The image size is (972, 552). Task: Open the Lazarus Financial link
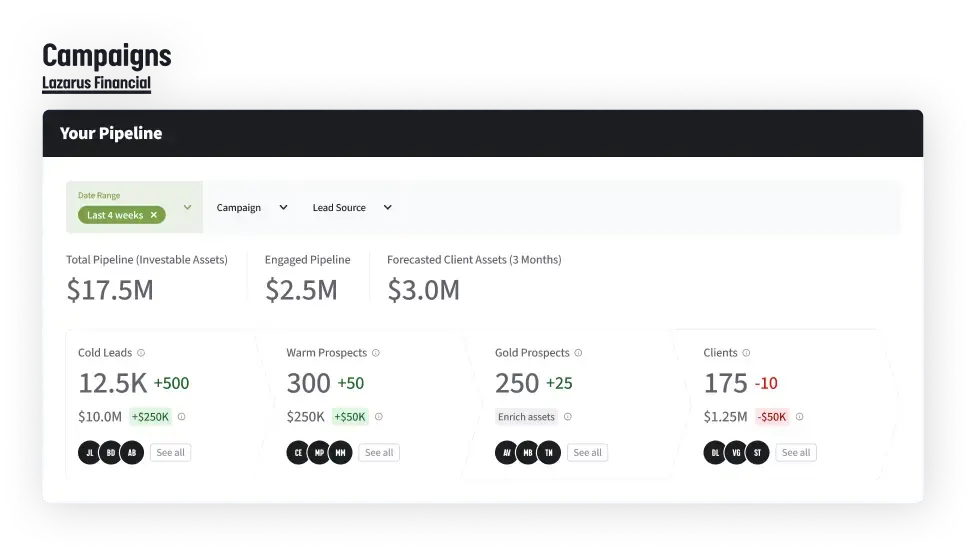pos(97,84)
